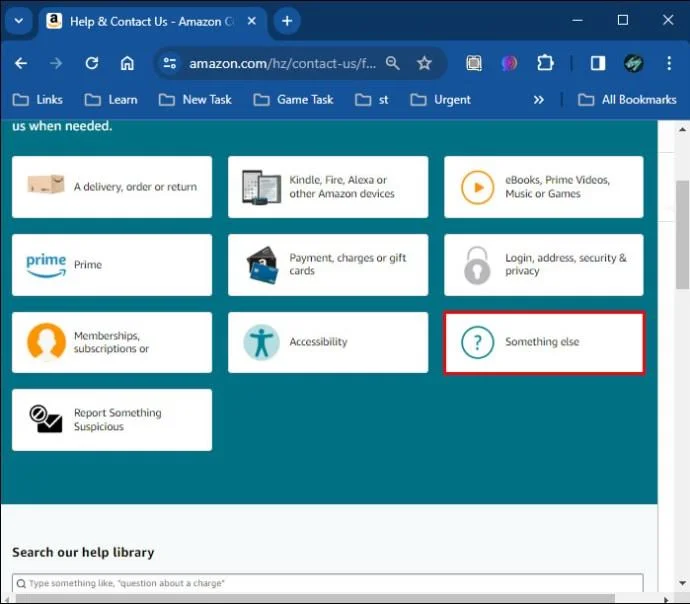Open the Chrome three-dot menu
Screen dimensions: 690x604
coord(668,63)
